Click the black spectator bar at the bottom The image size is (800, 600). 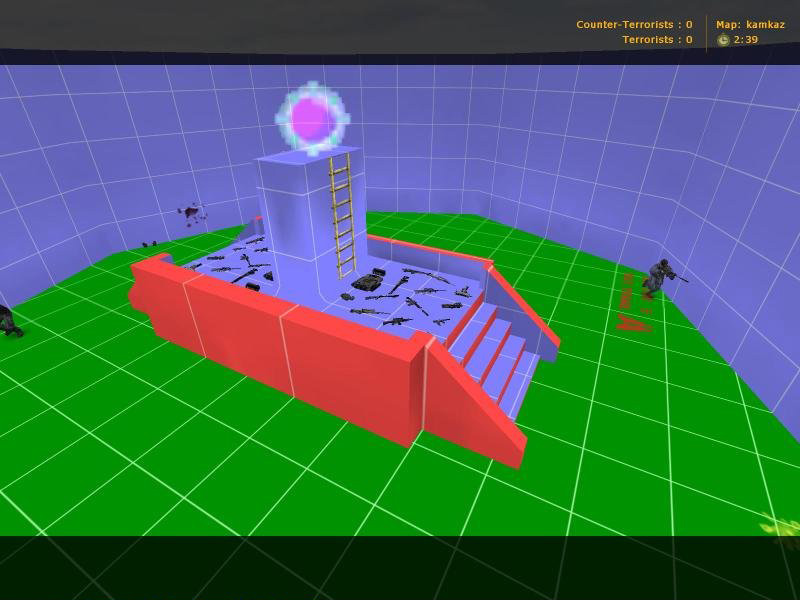pyautogui.click(x=400, y=568)
